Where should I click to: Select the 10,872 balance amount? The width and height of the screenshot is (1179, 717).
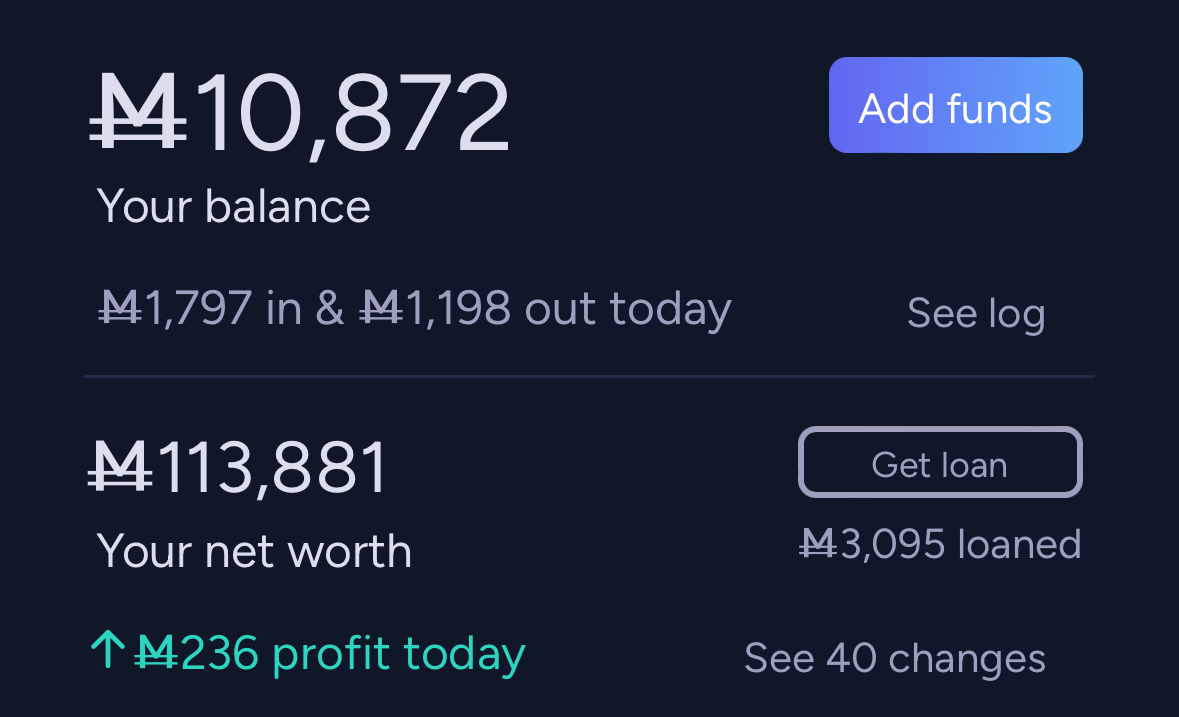pyautogui.click(x=352, y=113)
